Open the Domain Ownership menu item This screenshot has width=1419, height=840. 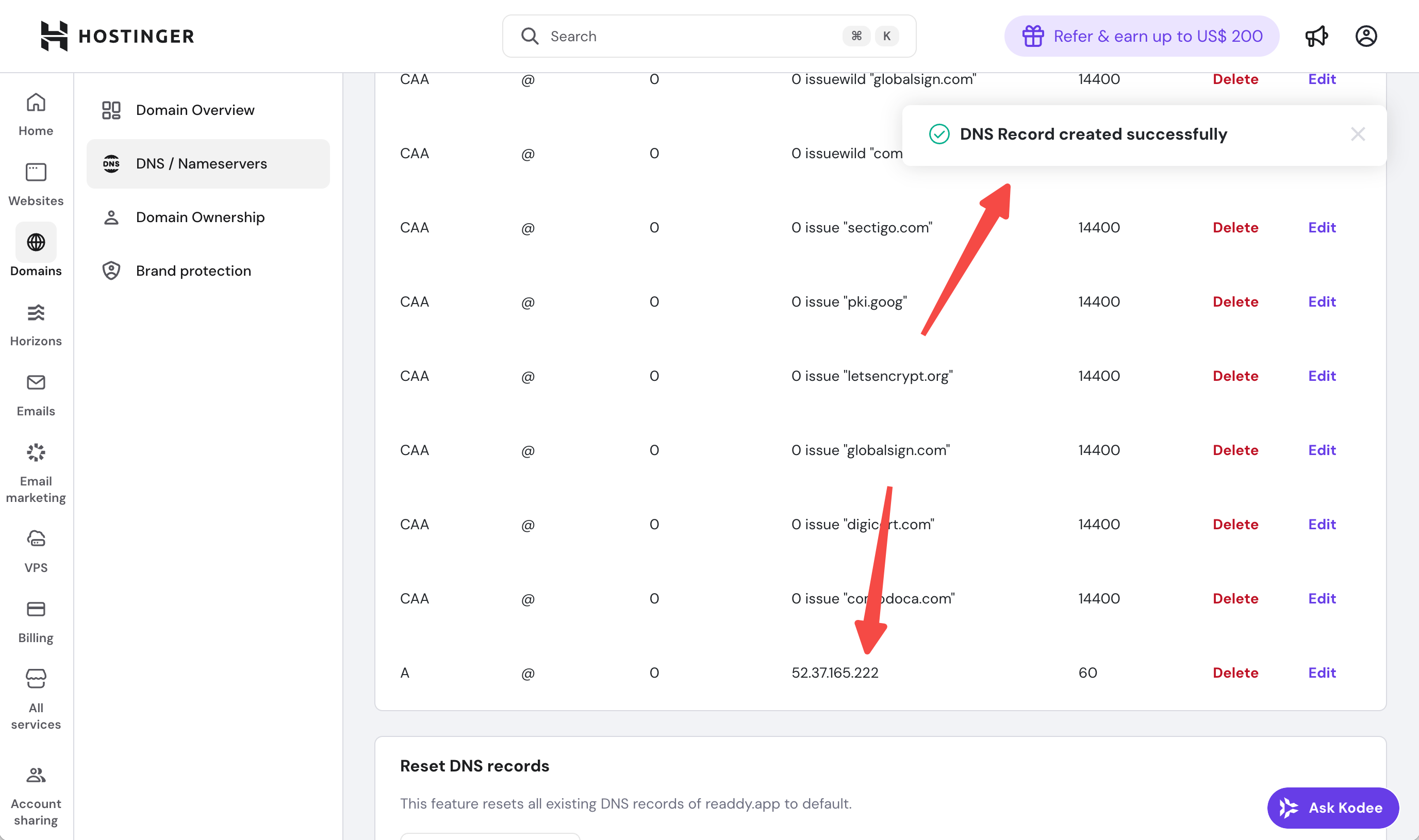(x=200, y=217)
